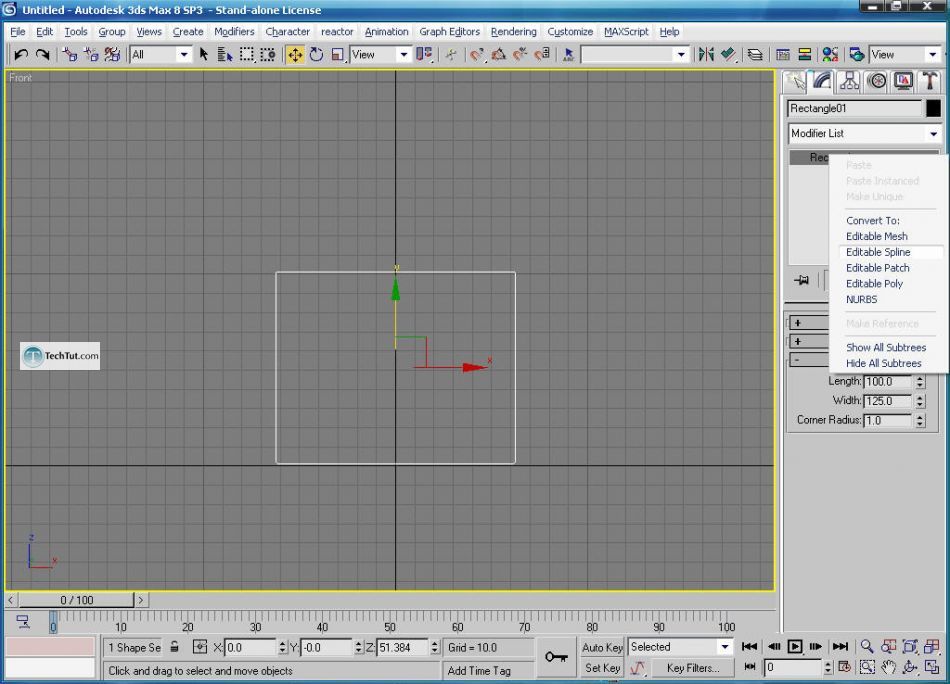Open the Layer Manager
This screenshot has height=684, width=950.
[755, 55]
